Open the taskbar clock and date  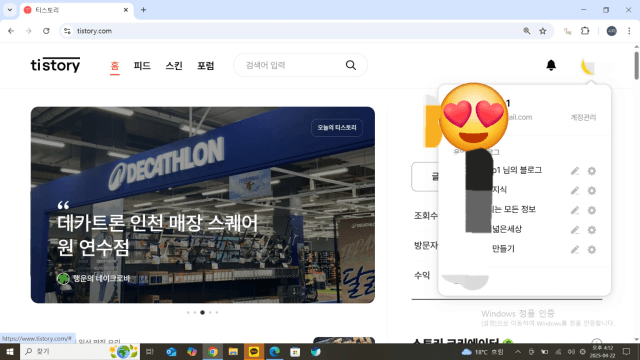(x=602, y=351)
